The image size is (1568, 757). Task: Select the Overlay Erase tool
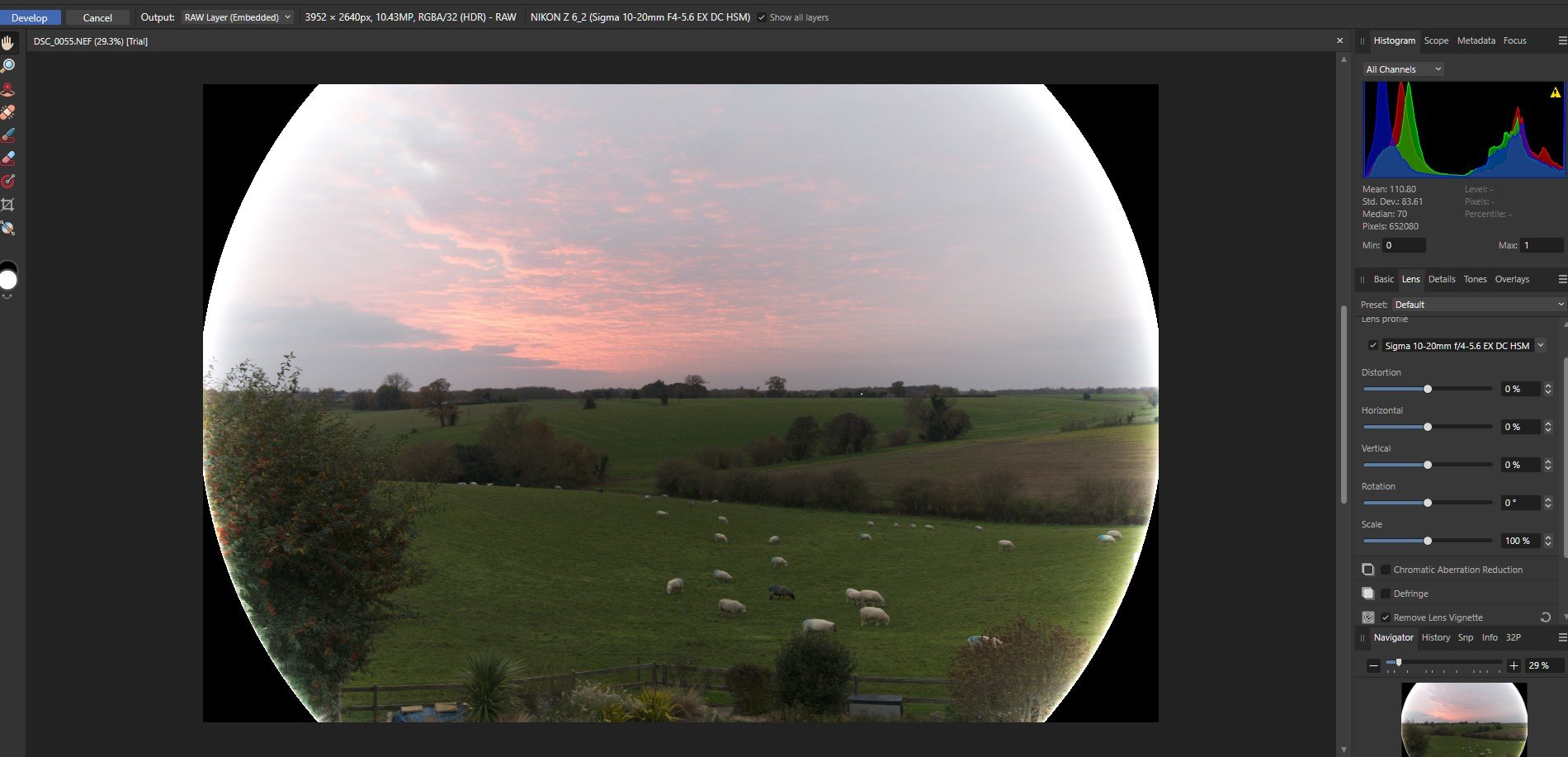(x=8, y=158)
